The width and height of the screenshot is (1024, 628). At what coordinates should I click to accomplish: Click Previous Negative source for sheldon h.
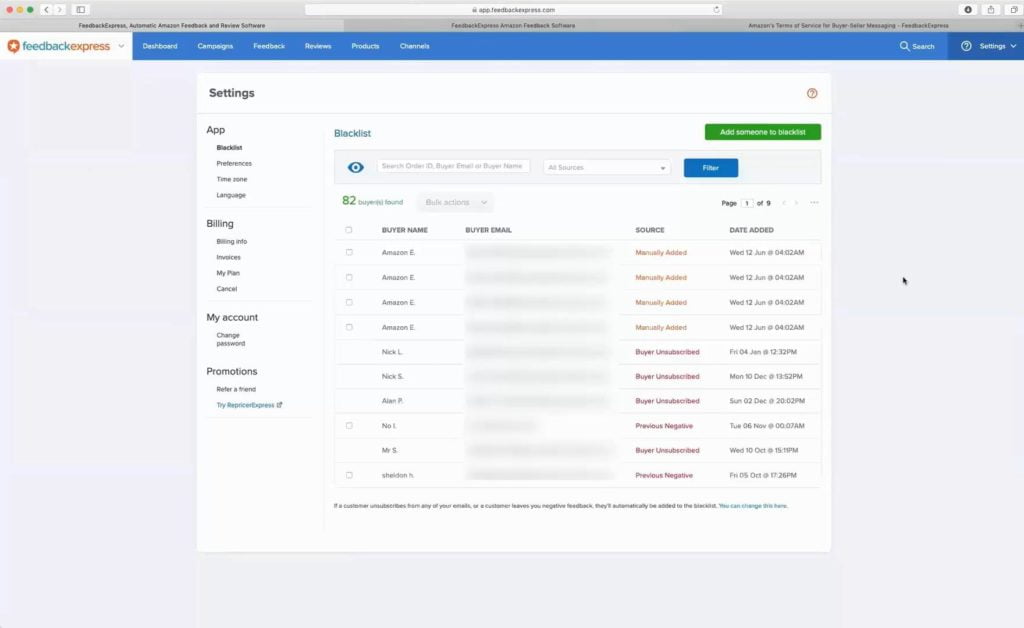click(x=664, y=475)
